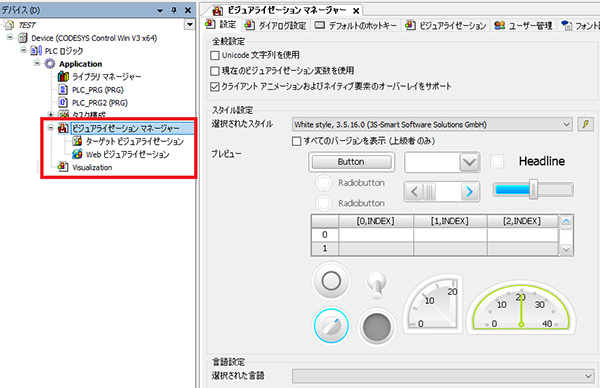Viewport: 600px width, 388px height.
Task: Open the TEST project dropdown arrow
Action: (189, 25)
